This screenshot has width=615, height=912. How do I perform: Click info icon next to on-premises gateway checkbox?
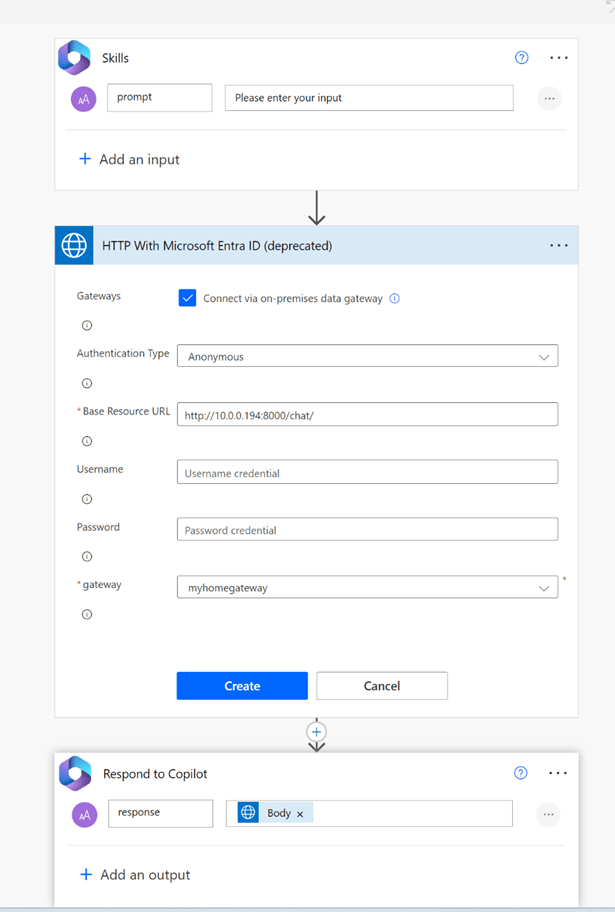(x=394, y=298)
